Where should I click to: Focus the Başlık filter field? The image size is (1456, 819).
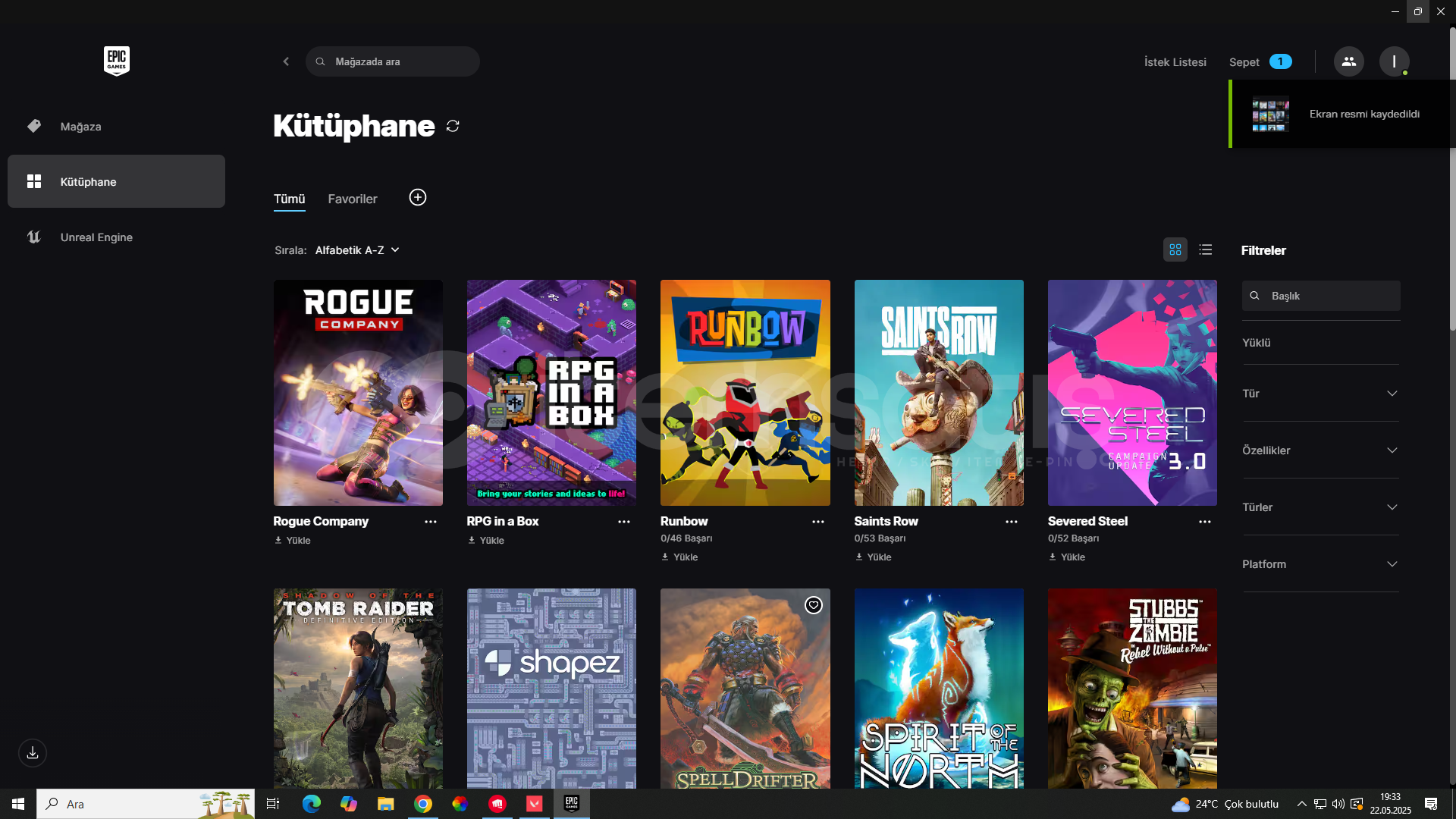pyautogui.click(x=1321, y=296)
